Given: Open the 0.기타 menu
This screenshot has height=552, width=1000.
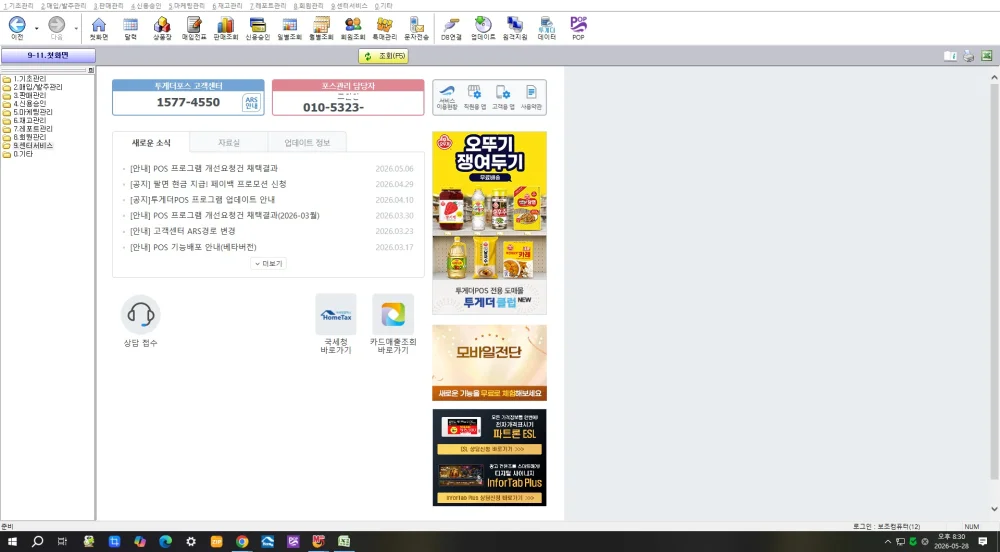Looking at the screenshot, I should pyautogui.click(x=383, y=6).
